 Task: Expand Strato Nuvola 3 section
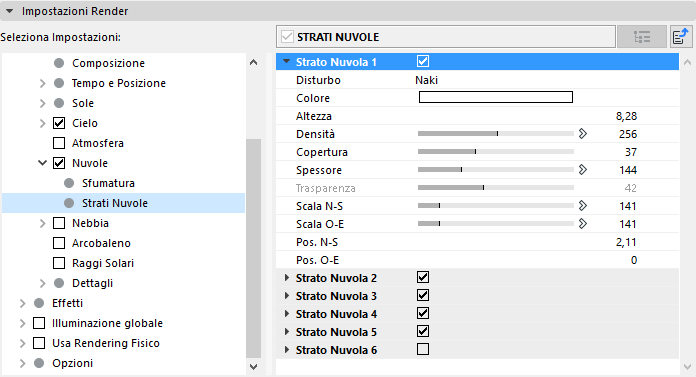[287, 295]
